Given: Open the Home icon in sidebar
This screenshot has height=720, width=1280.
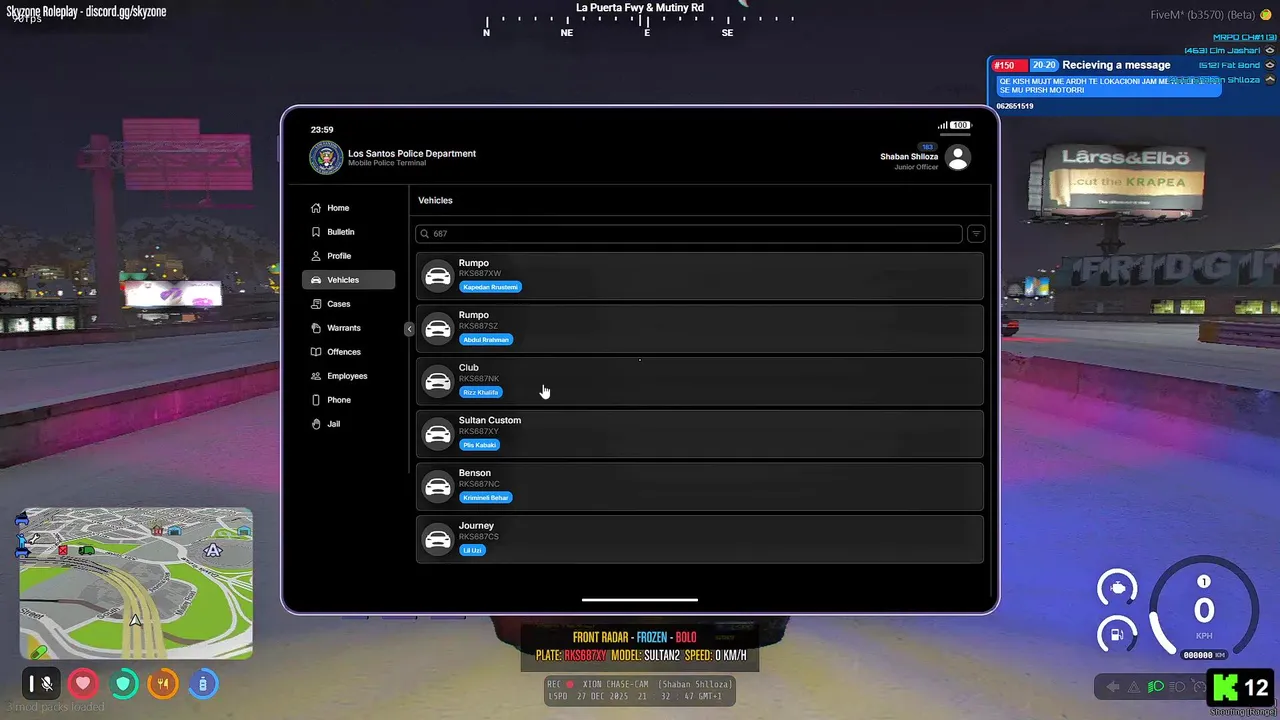Looking at the screenshot, I should coord(316,208).
